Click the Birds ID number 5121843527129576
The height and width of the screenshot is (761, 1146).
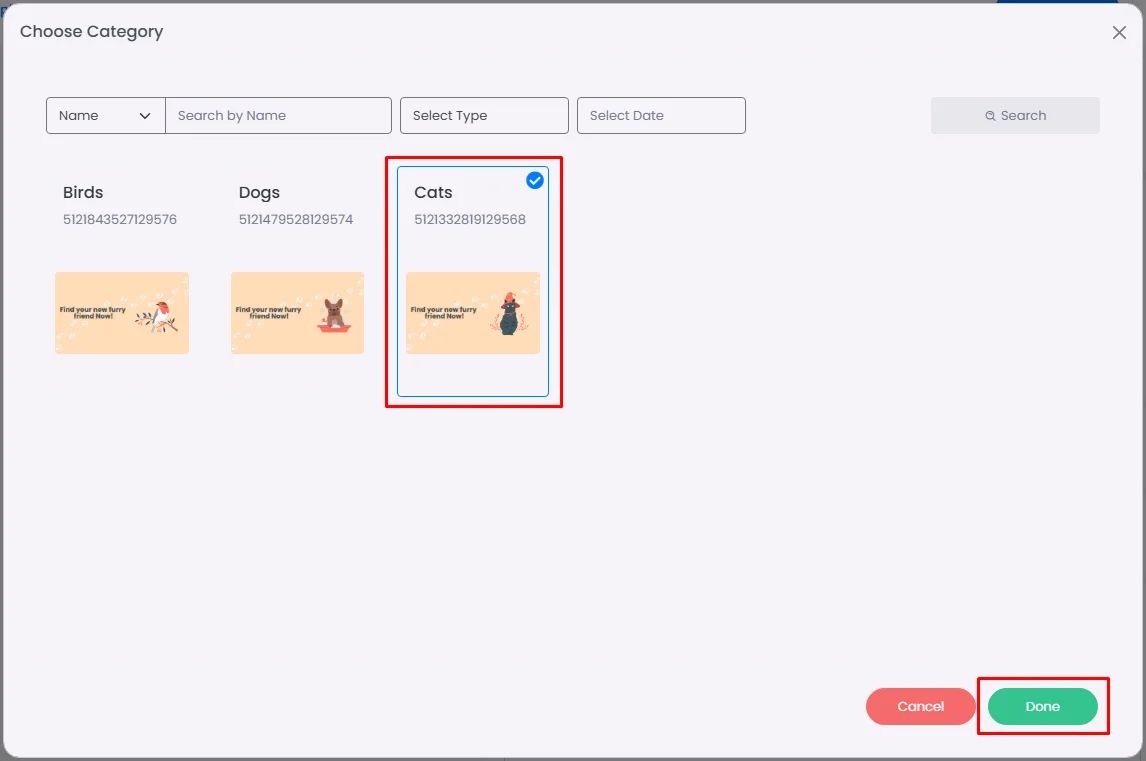click(x=120, y=219)
